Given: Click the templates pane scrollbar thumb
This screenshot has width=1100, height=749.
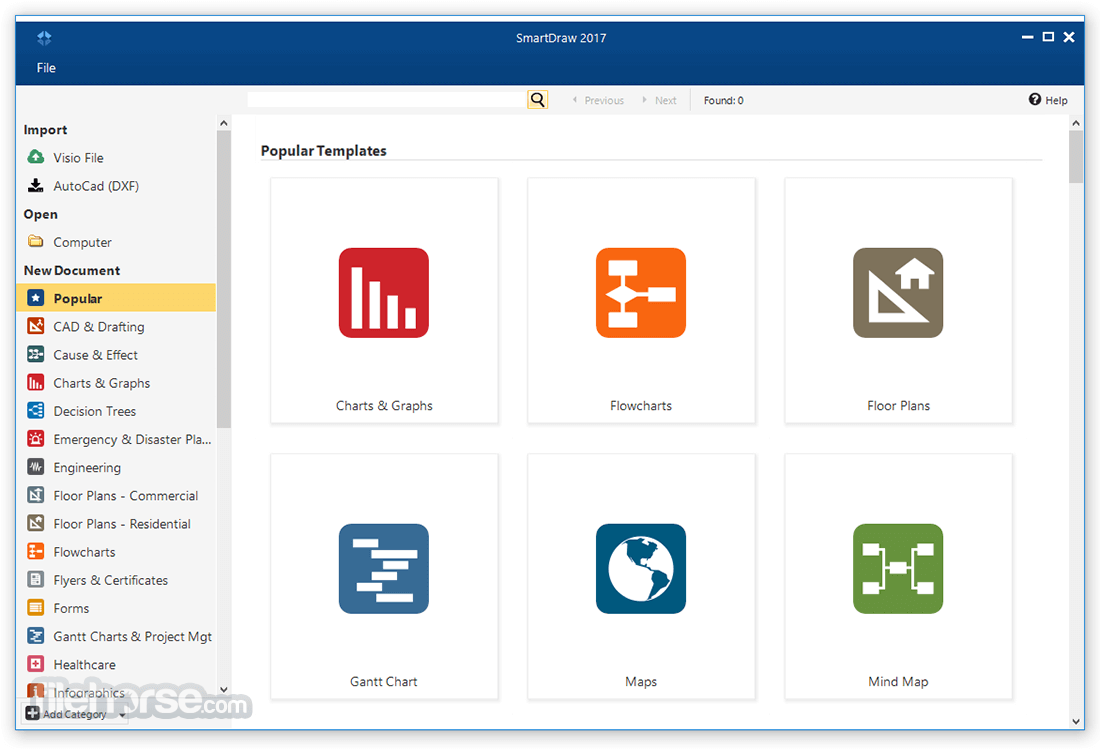Looking at the screenshot, I should (1076, 157).
